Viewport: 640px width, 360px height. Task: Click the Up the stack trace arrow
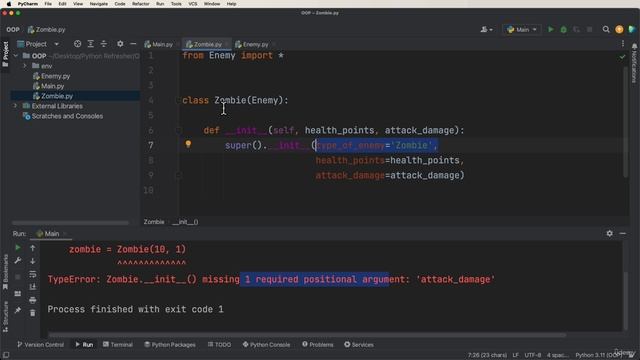(x=33, y=248)
